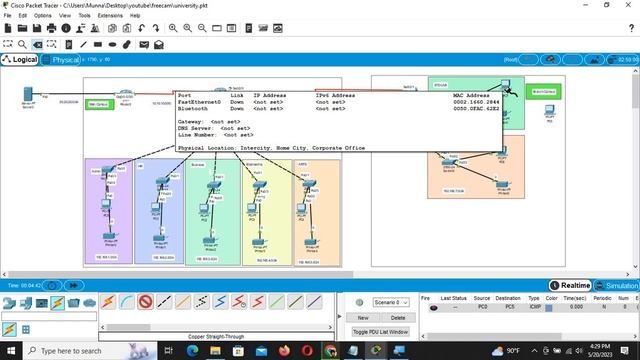
Task: Click the blue PDU color swatch
Action: (x=549, y=308)
